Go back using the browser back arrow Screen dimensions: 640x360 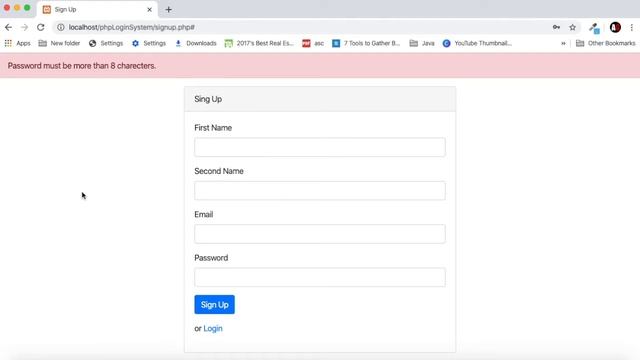pyautogui.click(x=9, y=27)
